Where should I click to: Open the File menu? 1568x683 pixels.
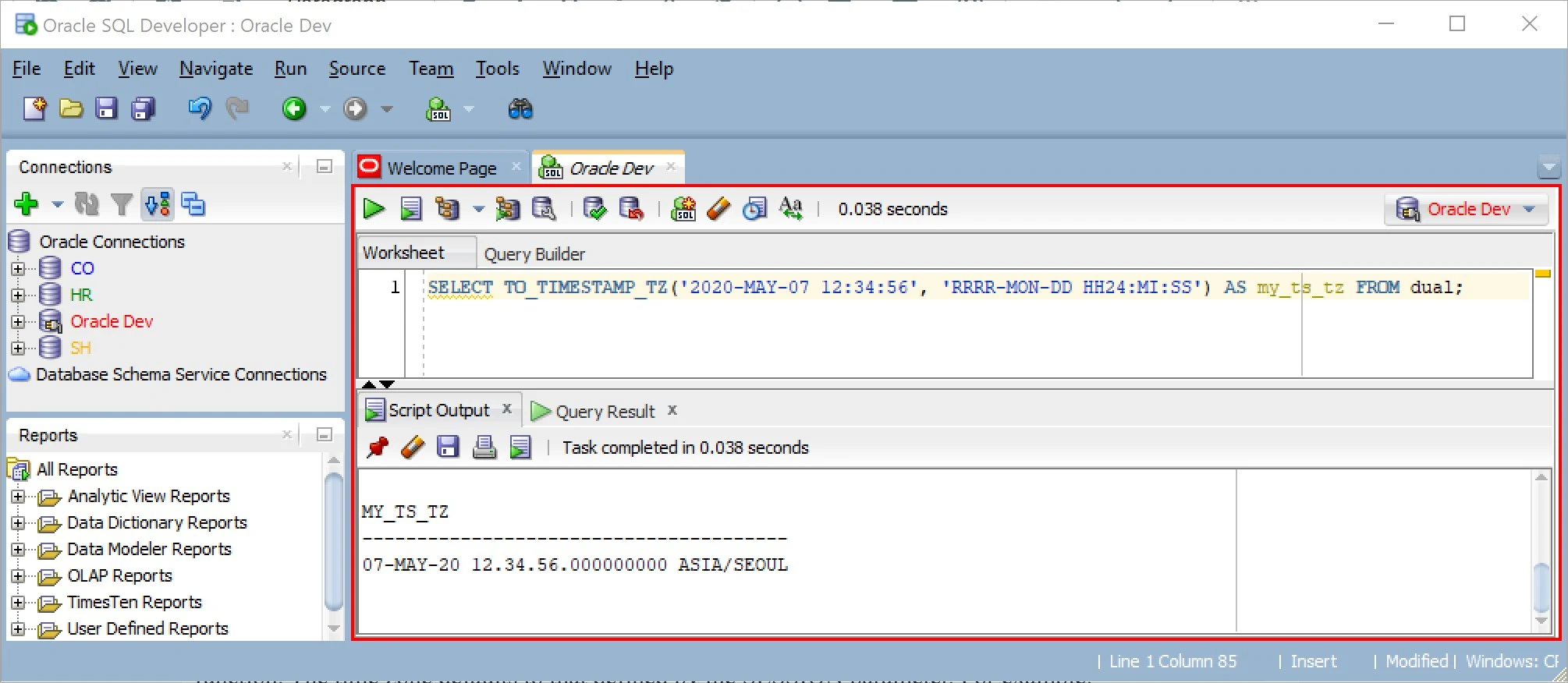click(27, 69)
